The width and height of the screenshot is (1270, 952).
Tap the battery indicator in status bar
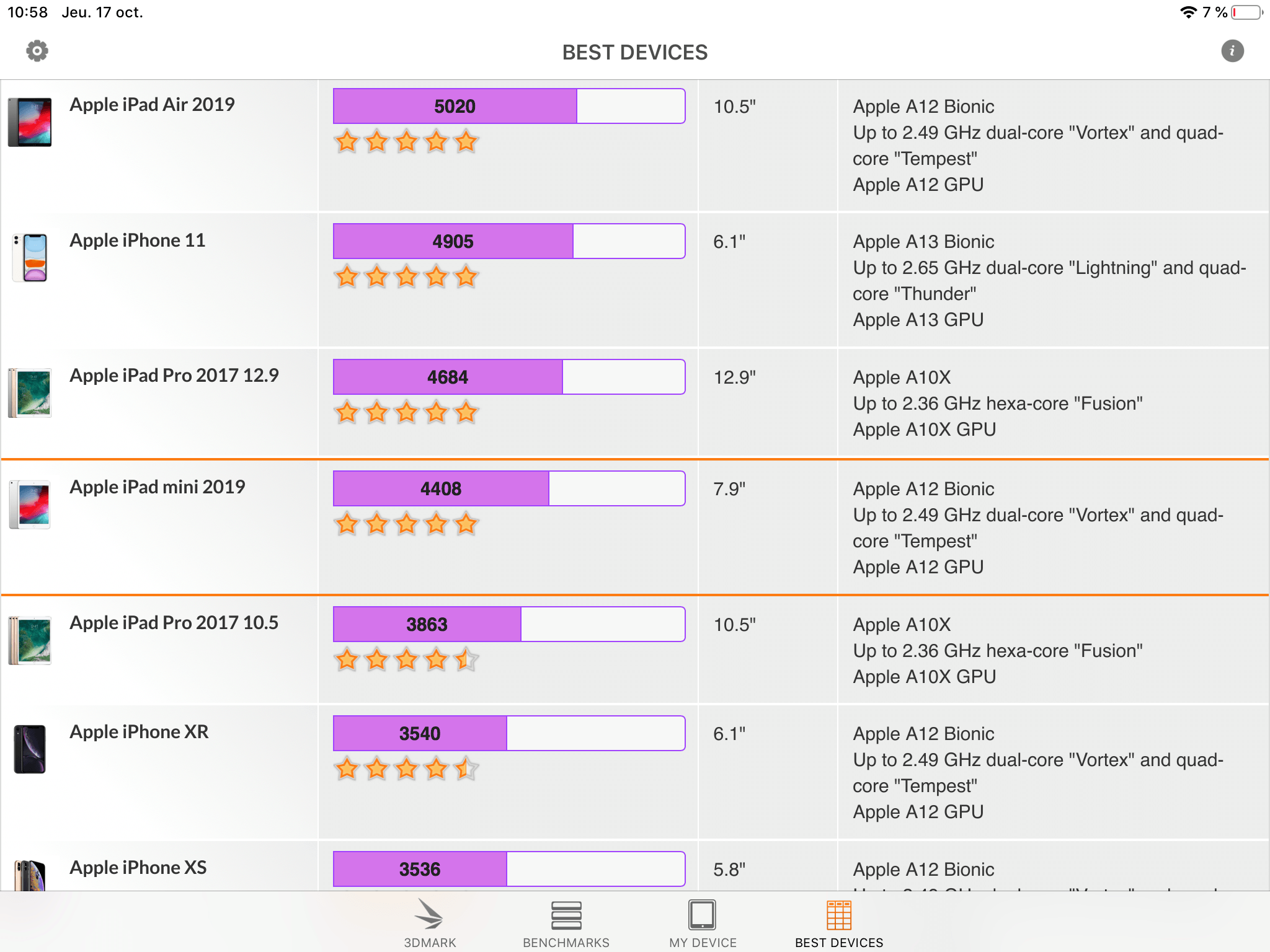pos(1246,12)
